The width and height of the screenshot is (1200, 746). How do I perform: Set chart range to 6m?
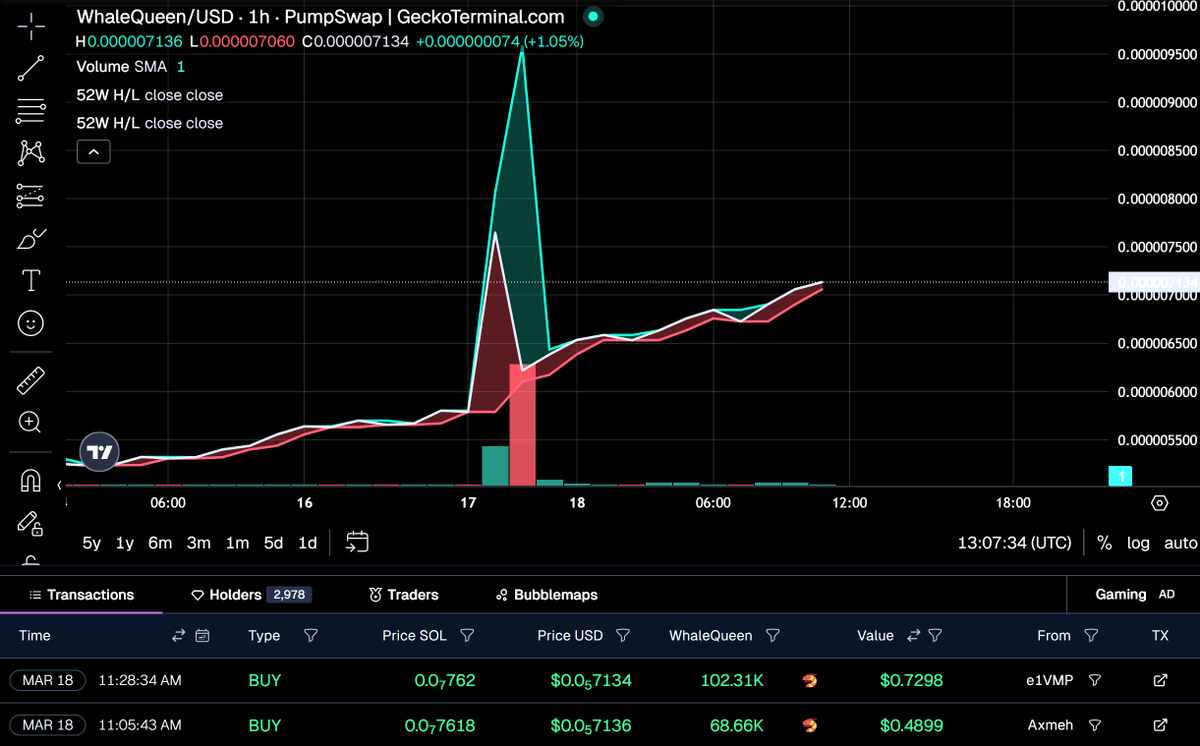pyautogui.click(x=160, y=543)
